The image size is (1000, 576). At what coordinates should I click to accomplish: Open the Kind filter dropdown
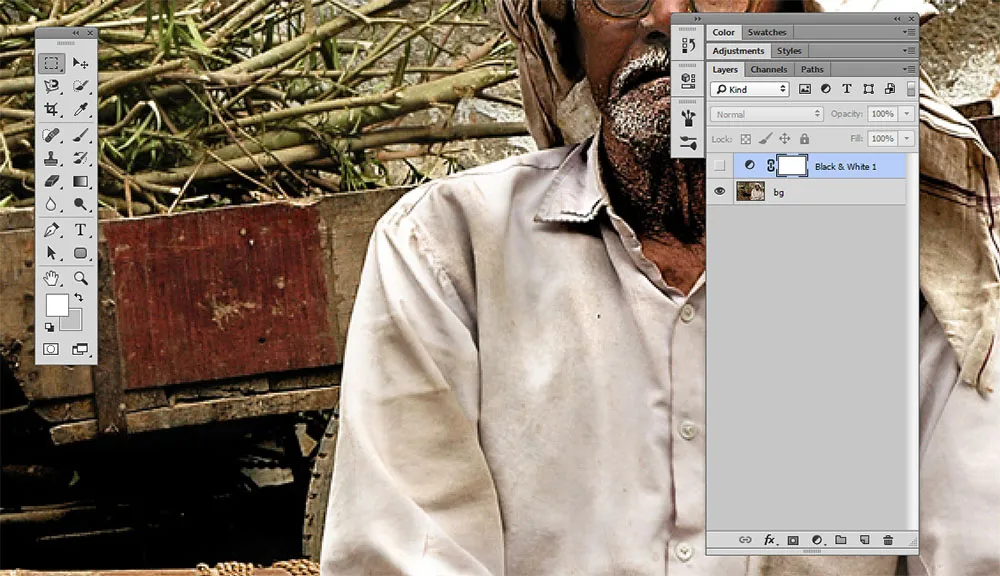pyautogui.click(x=749, y=89)
